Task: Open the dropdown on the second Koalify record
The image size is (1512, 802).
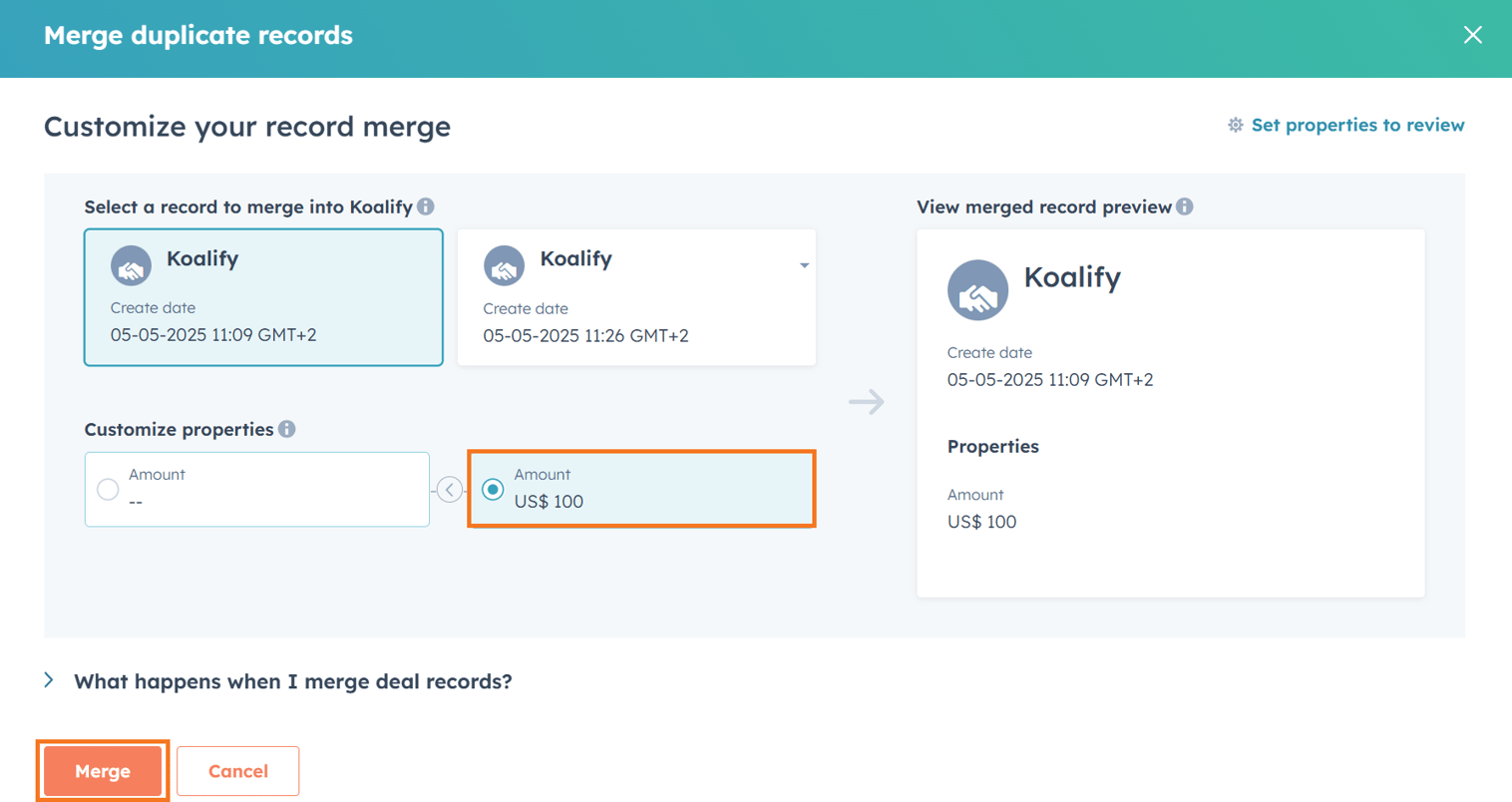Action: (x=804, y=264)
